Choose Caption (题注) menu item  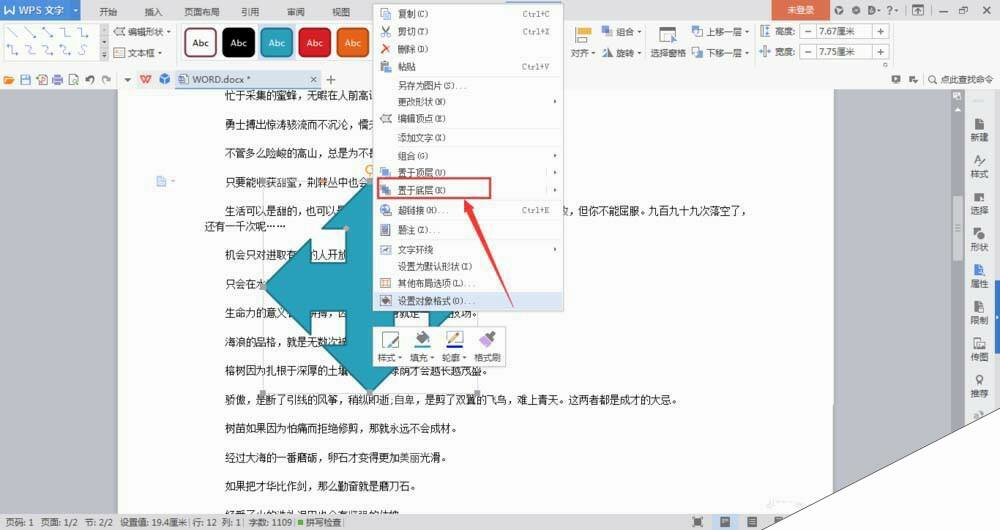(467, 230)
